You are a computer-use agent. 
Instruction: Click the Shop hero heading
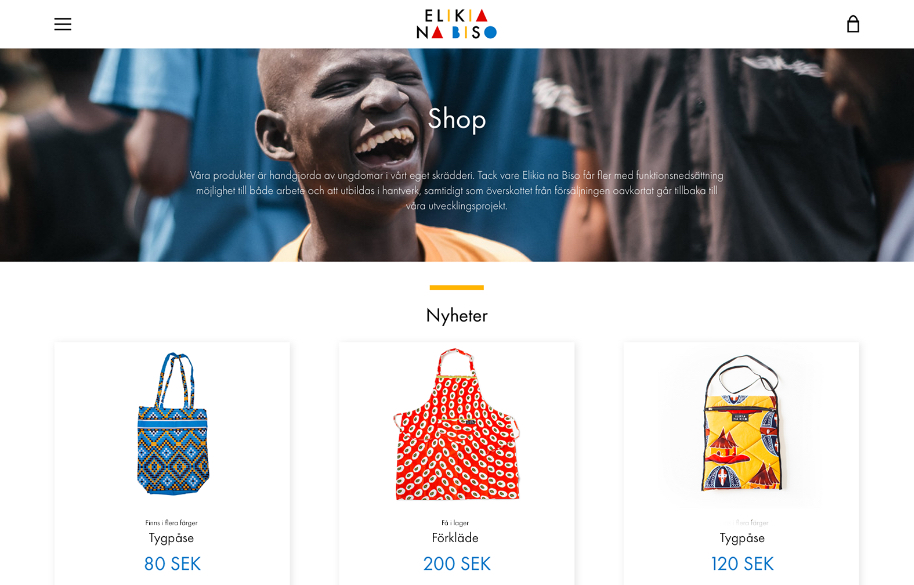(456, 119)
